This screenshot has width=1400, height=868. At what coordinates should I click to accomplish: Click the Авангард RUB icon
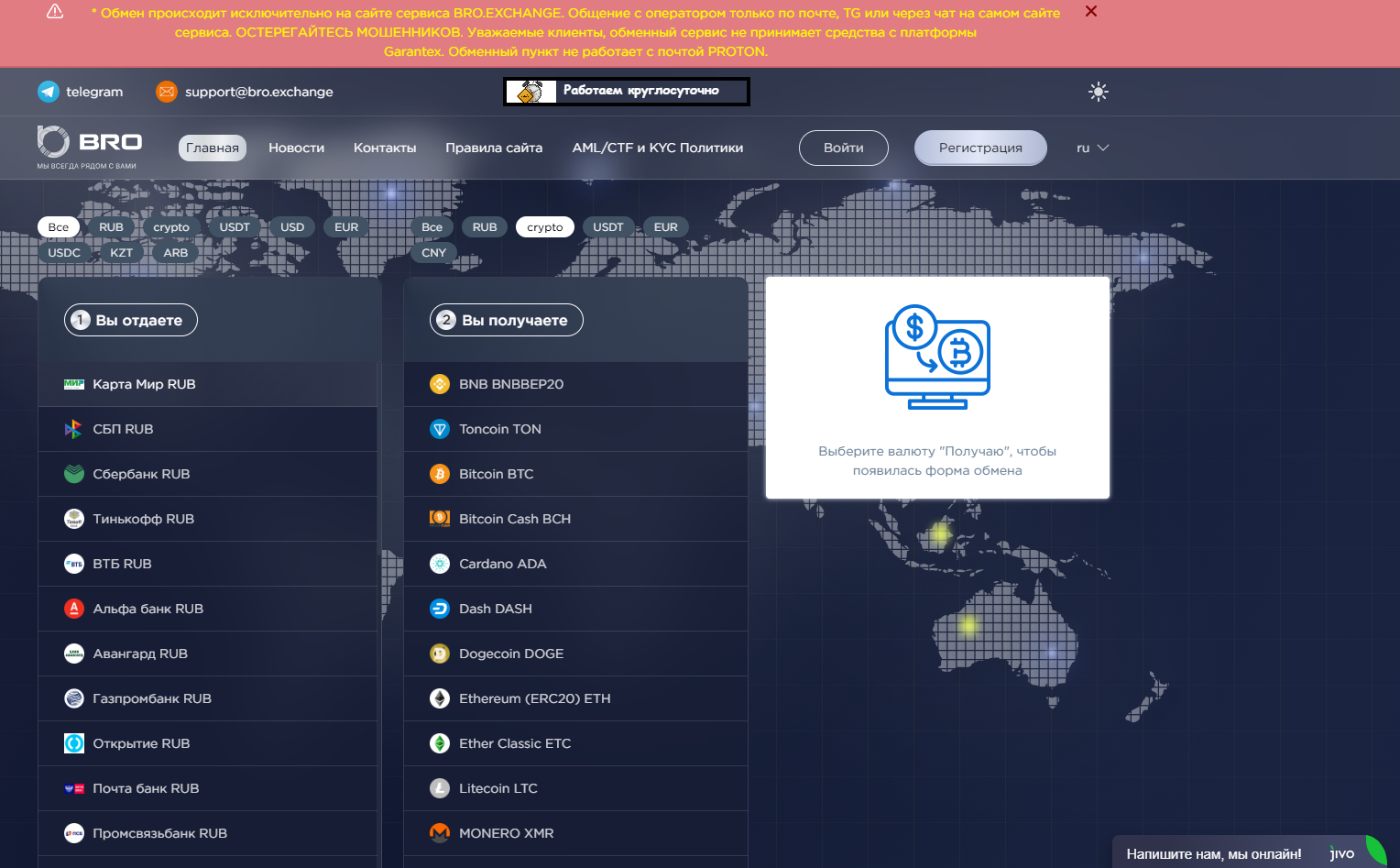(x=74, y=654)
